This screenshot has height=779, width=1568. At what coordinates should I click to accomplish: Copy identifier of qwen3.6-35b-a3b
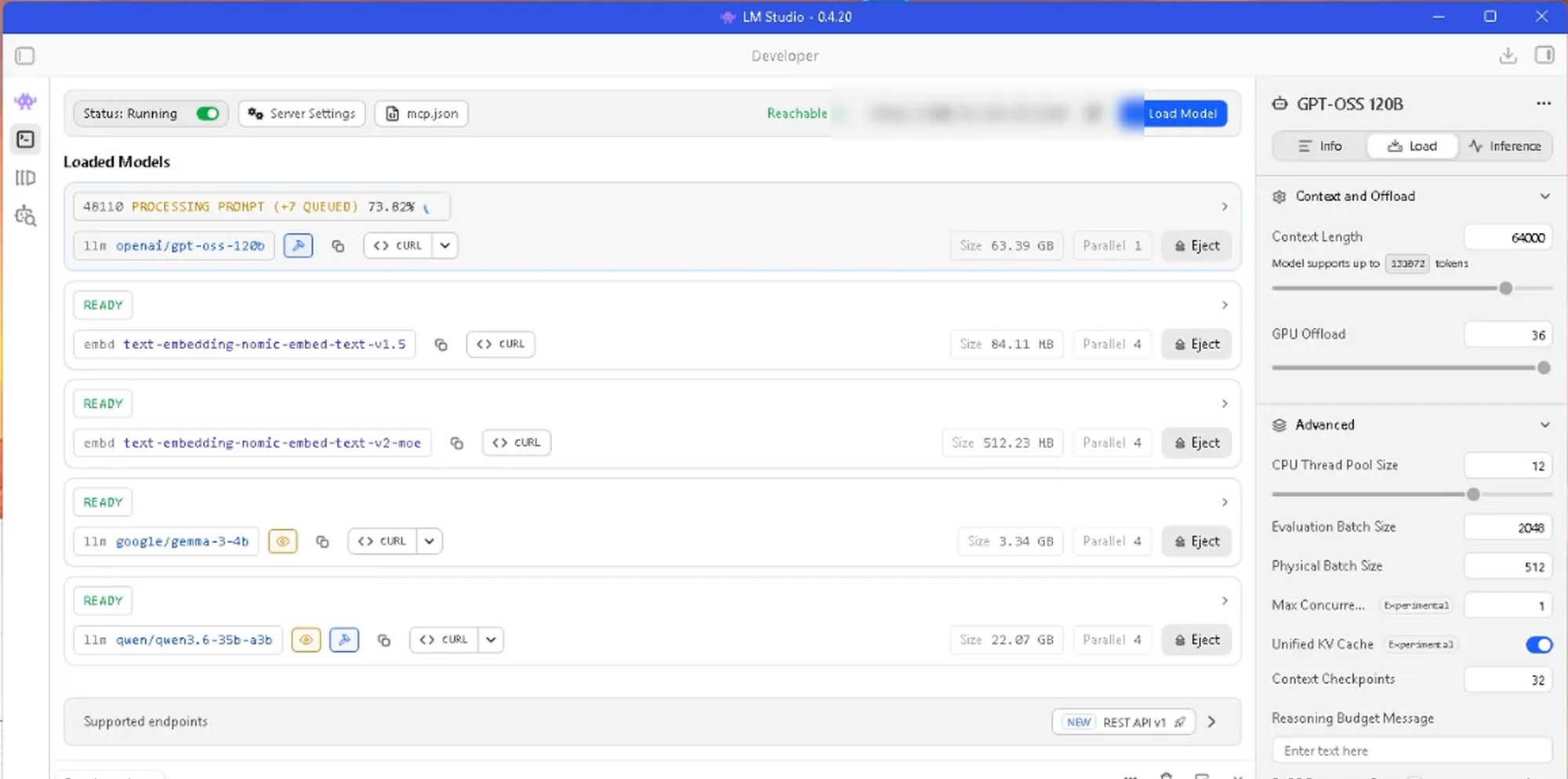[x=383, y=640]
